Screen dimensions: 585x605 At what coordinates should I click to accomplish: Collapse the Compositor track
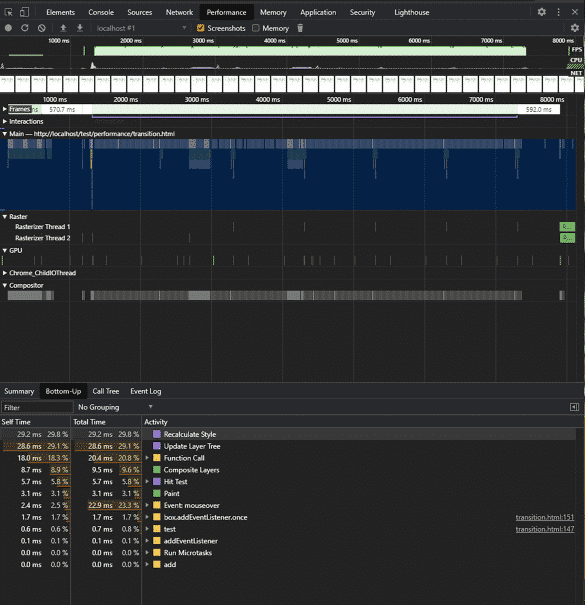[5, 286]
